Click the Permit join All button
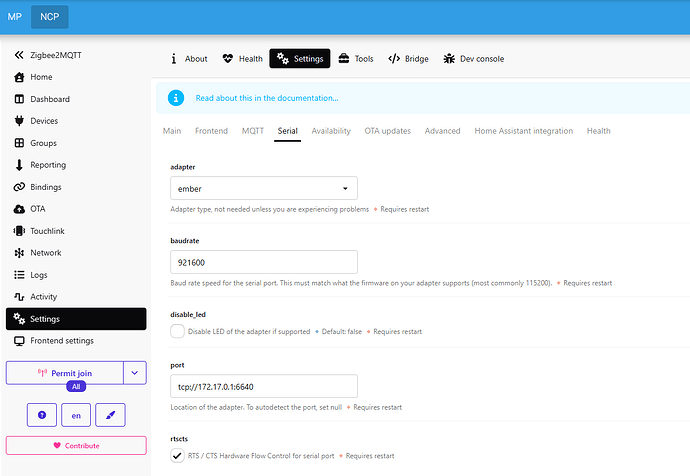This screenshot has height=476, width=690. pyautogui.click(x=76, y=387)
